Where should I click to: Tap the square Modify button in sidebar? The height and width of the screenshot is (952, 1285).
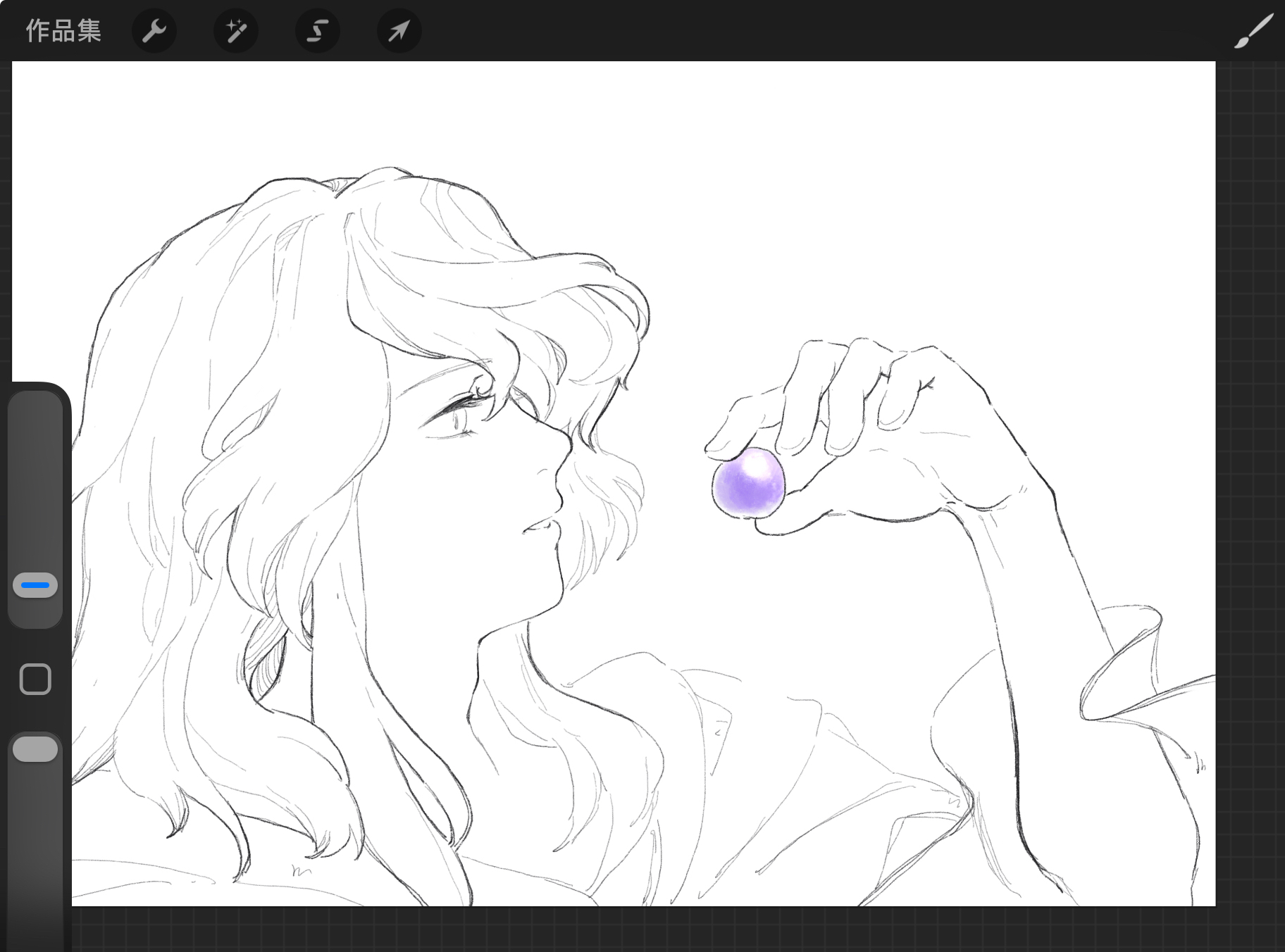click(35, 679)
